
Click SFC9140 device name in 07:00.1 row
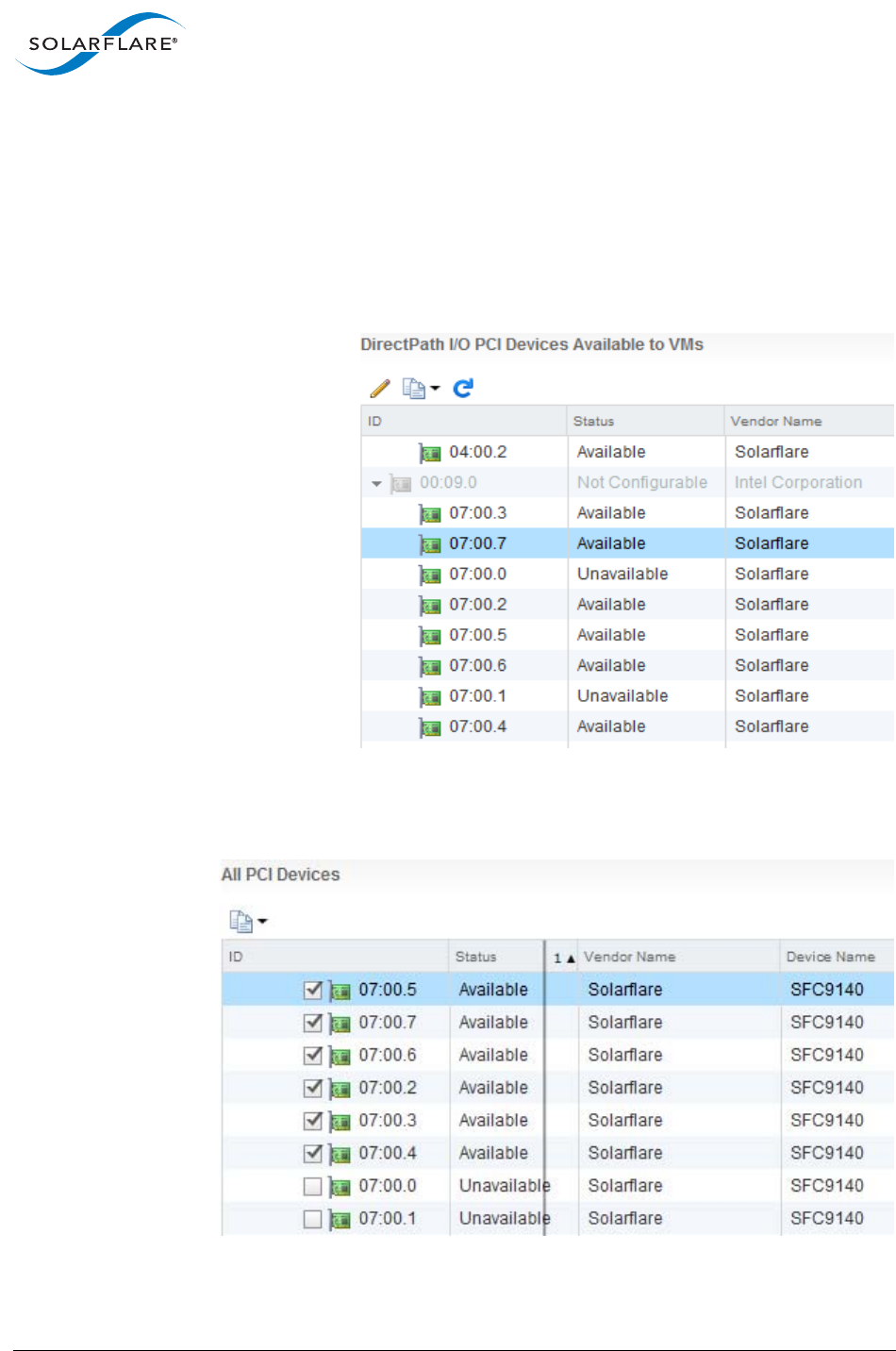pos(827,1218)
